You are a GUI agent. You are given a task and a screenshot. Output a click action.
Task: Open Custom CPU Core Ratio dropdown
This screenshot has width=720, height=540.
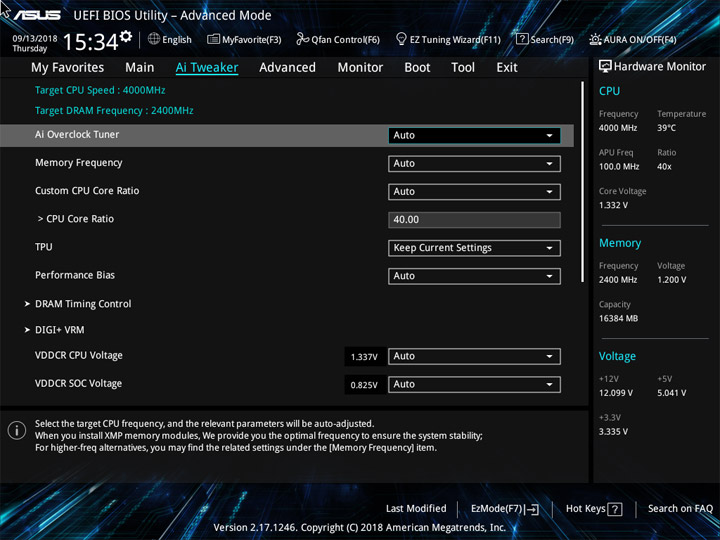(474, 191)
